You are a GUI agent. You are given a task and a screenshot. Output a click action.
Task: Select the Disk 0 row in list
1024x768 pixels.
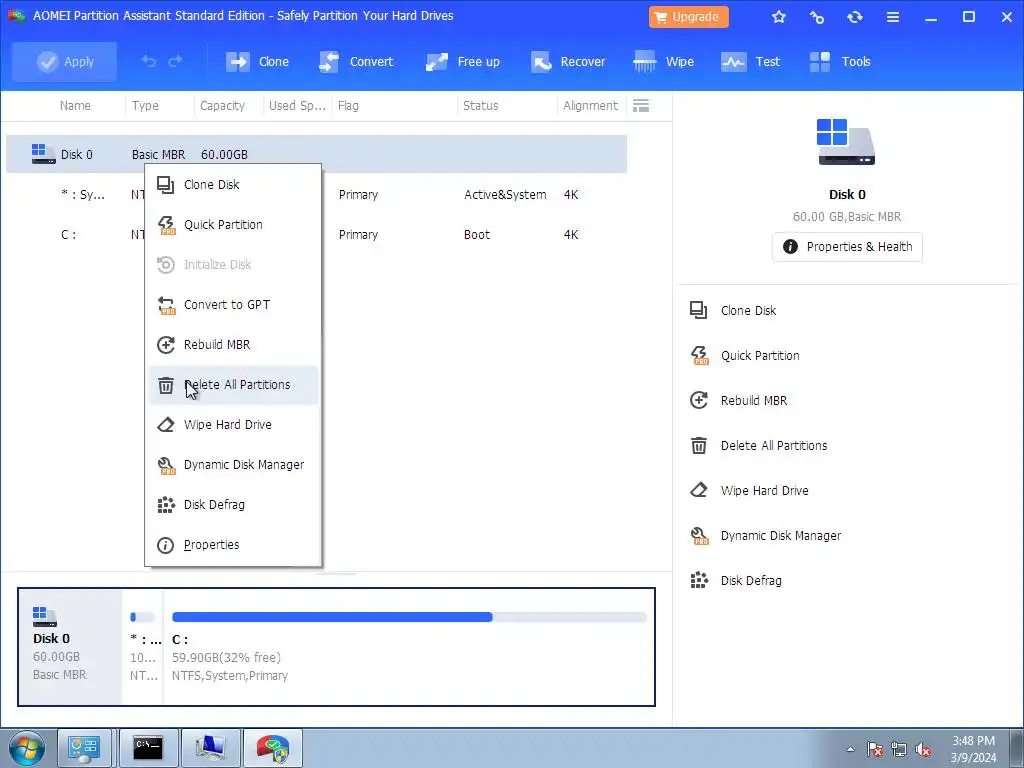pyautogui.click(x=316, y=154)
